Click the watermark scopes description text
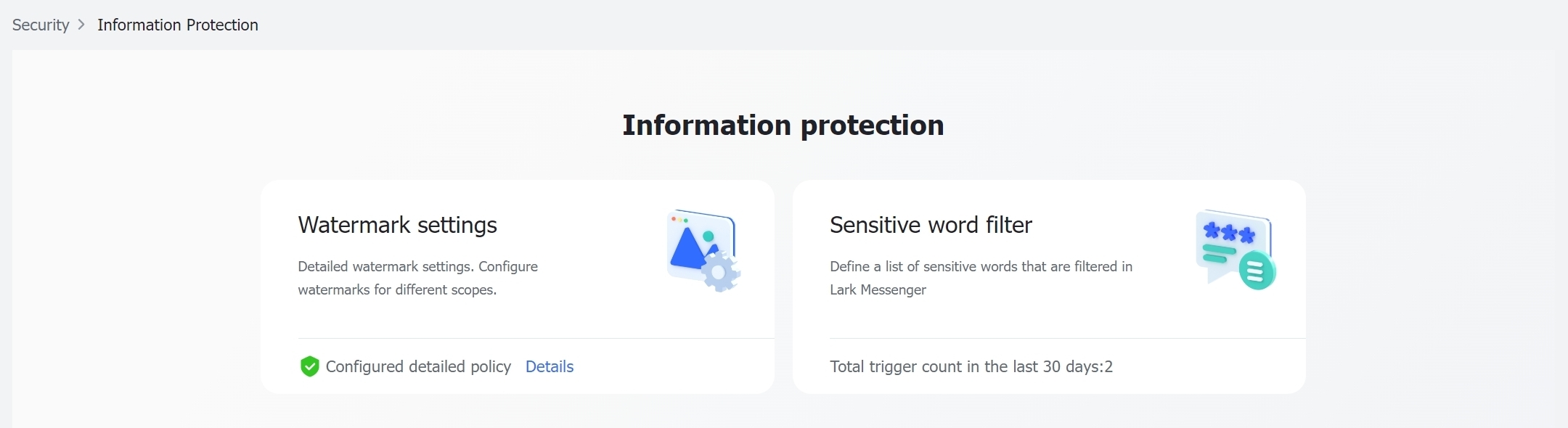The image size is (1568, 428). click(x=418, y=278)
